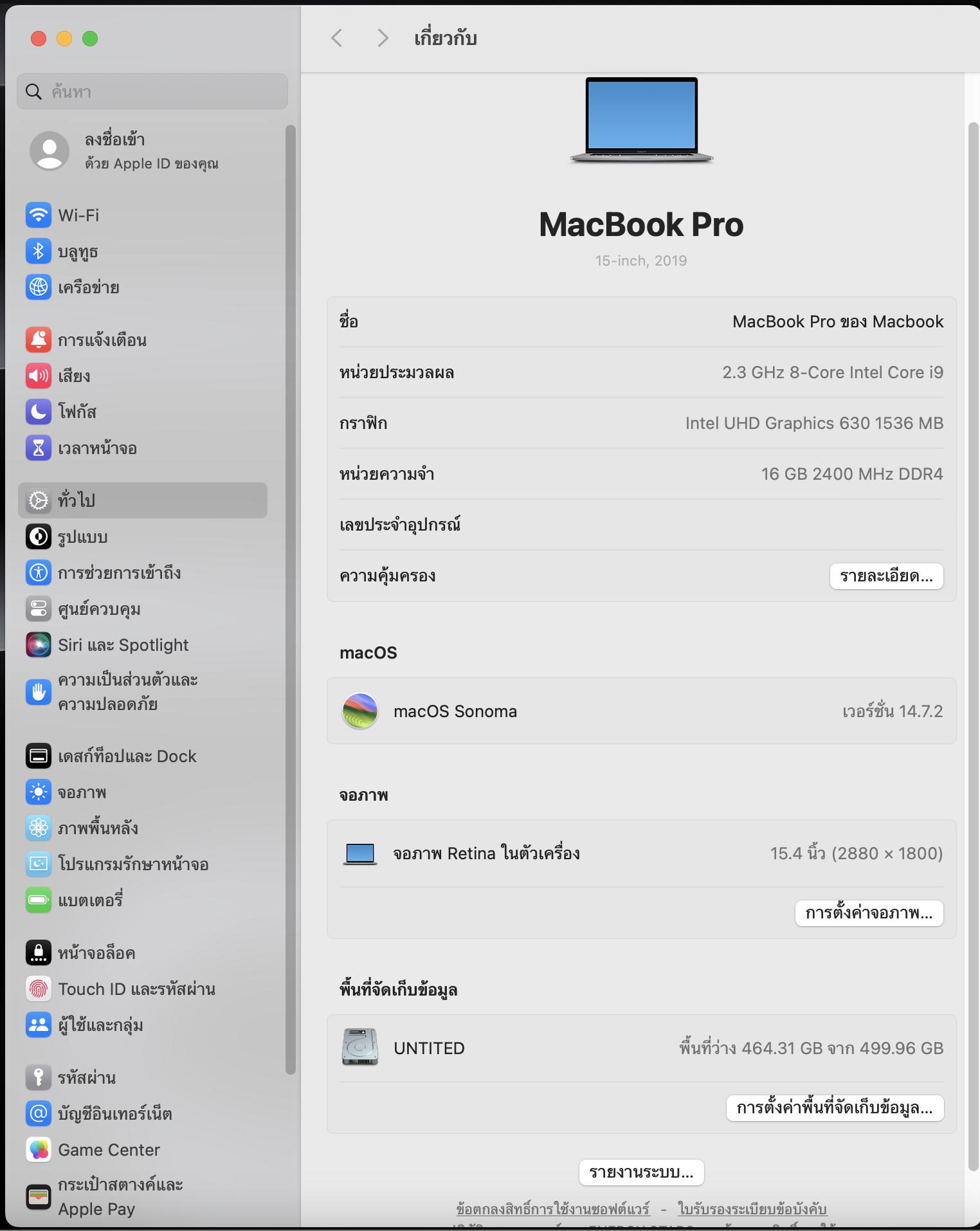Open การตั้งค่าจอภาพ... display settings button

coord(869,913)
